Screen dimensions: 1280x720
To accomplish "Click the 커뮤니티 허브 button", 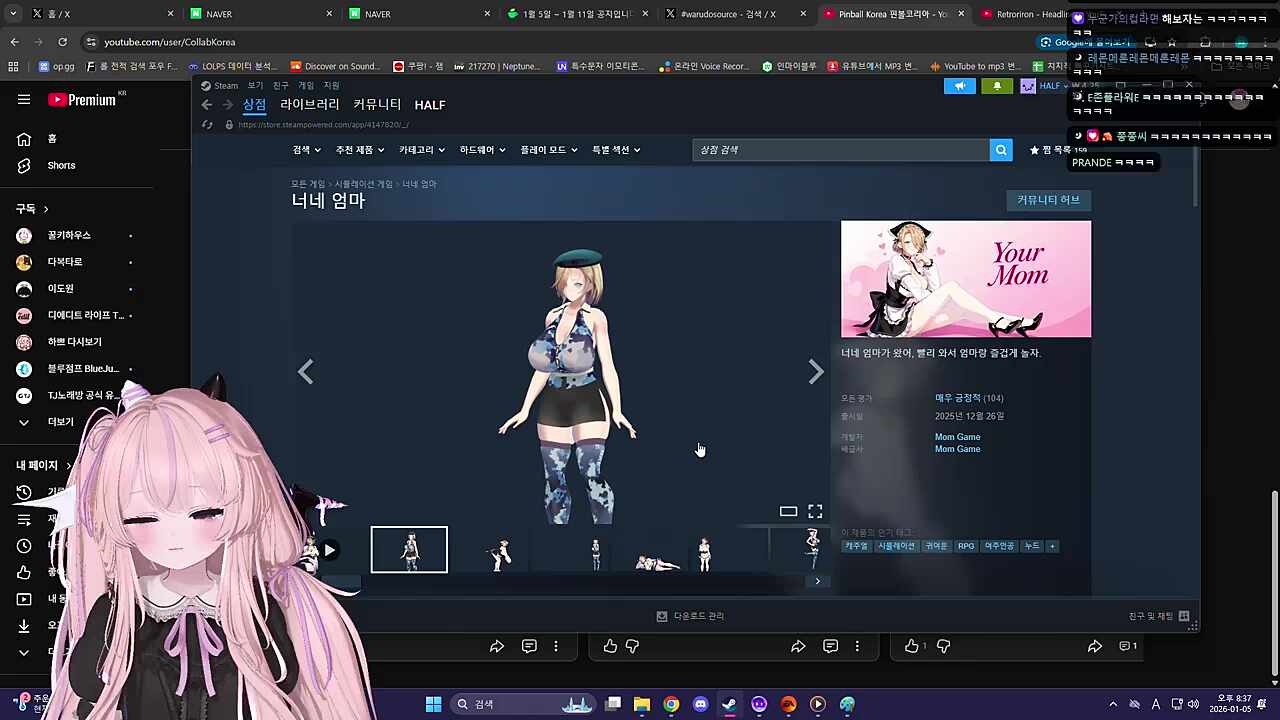I will point(1048,200).
